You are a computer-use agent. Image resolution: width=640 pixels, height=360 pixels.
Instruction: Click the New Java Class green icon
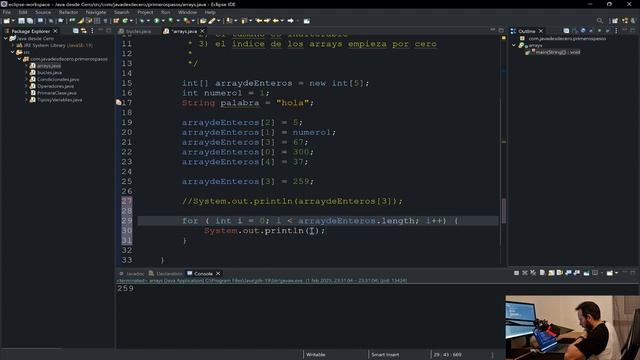[x=125, y=20]
